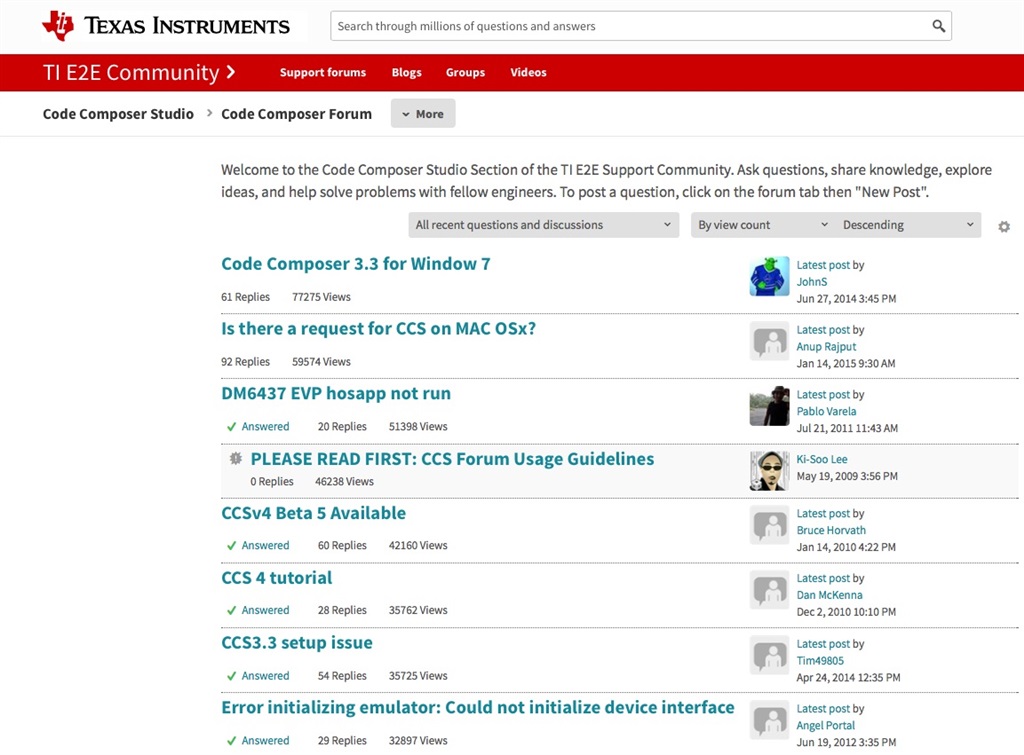Click Code Composer Forum breadcrumb
Image resolution: width=1024 pixels, height=755 pixels.
296,114
